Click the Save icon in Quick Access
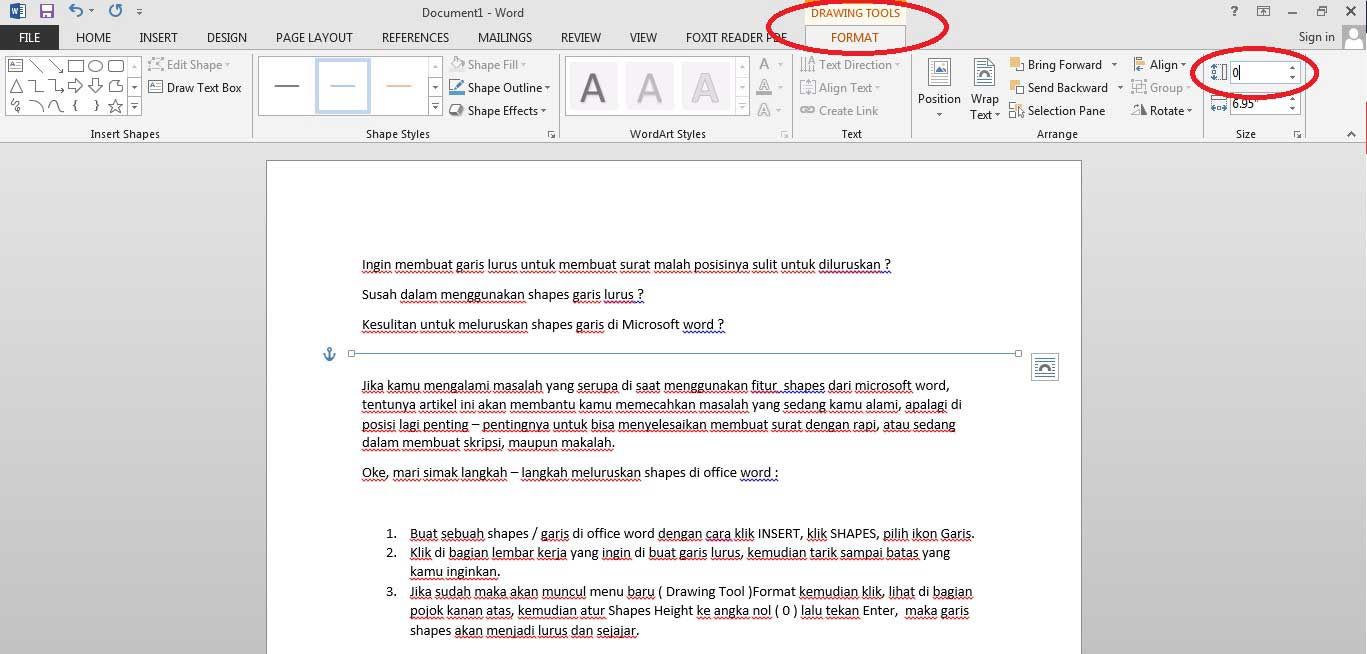The width and height of the screenshot is (1367, 654). click(x=46, y=12)
